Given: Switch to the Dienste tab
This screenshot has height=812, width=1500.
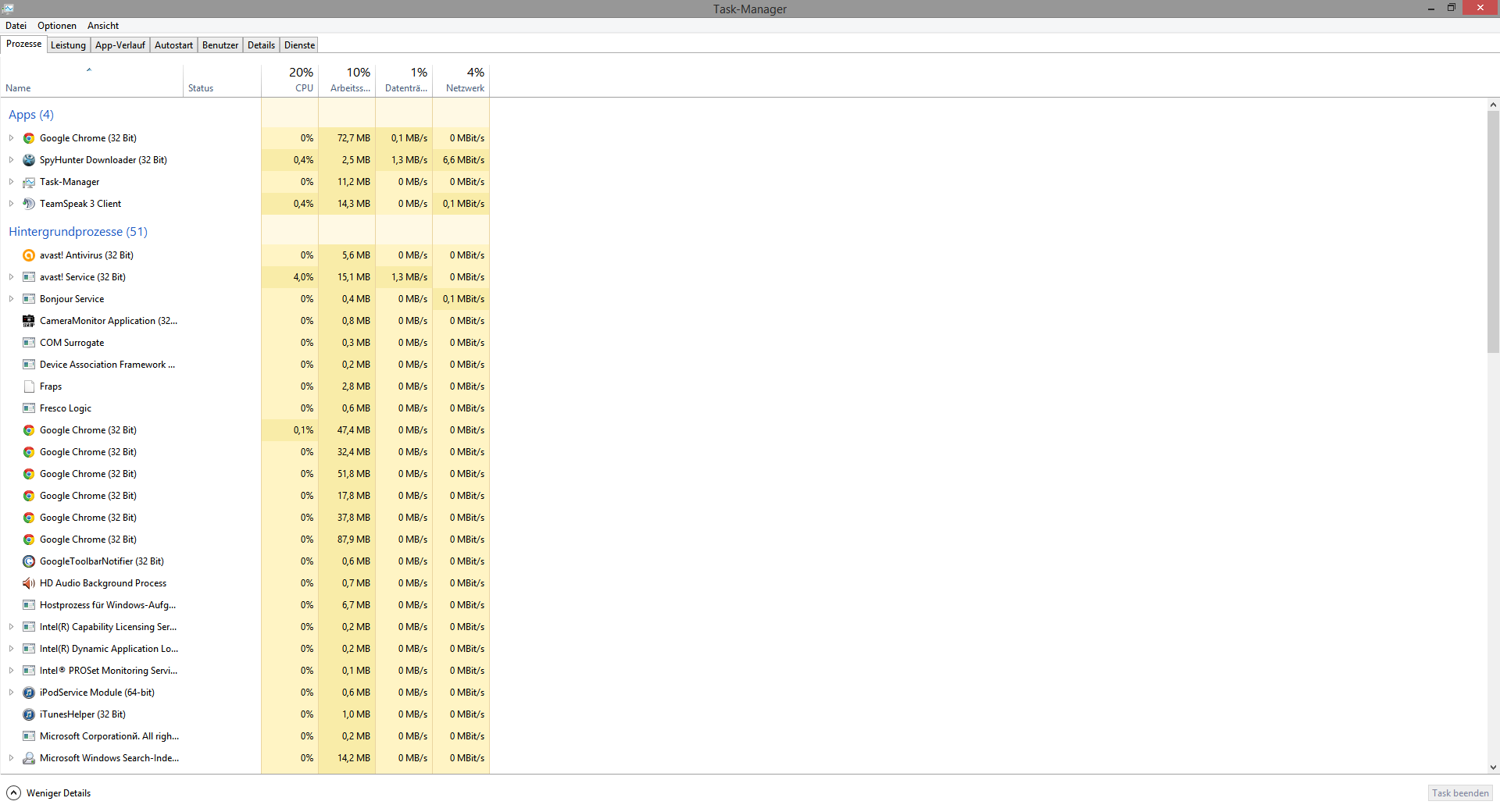Looking at the screenshot, I should point(300,45).
